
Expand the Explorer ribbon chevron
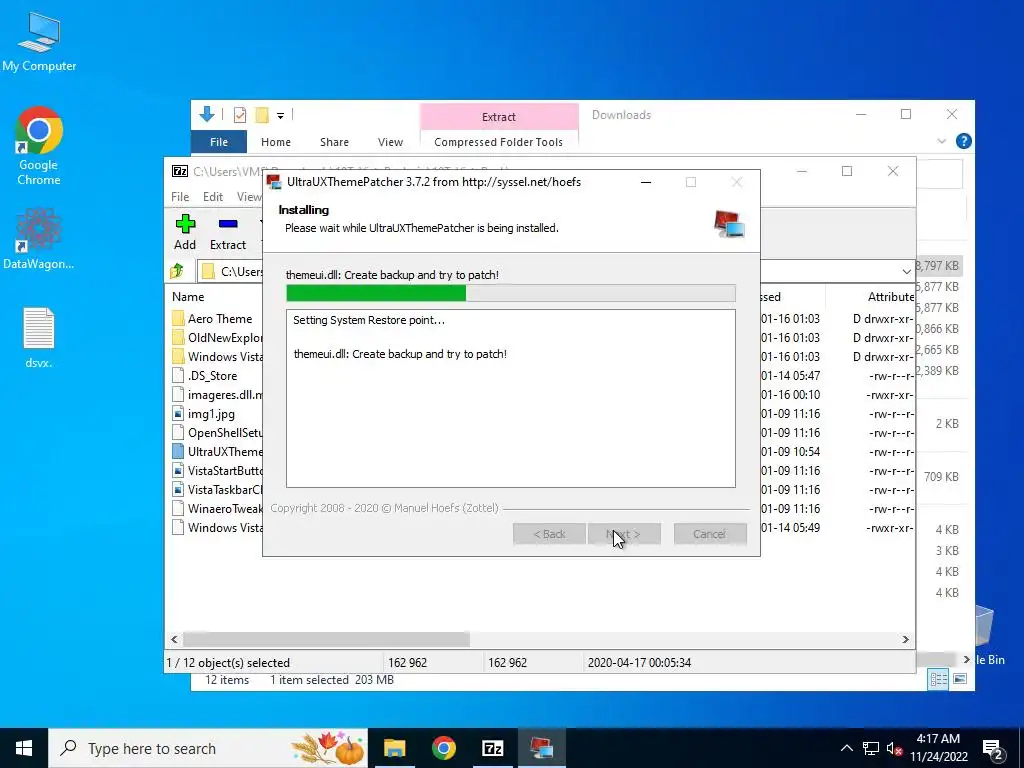pos(941,141)
